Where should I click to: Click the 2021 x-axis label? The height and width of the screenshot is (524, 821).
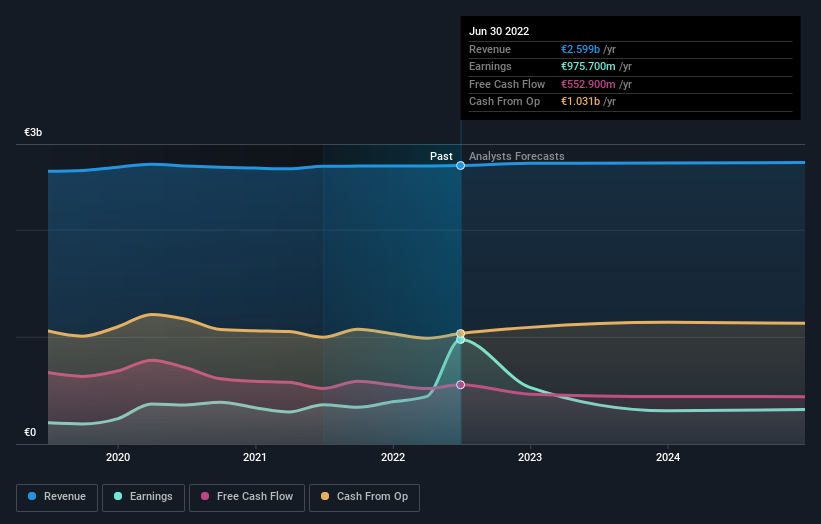(254, 457)
